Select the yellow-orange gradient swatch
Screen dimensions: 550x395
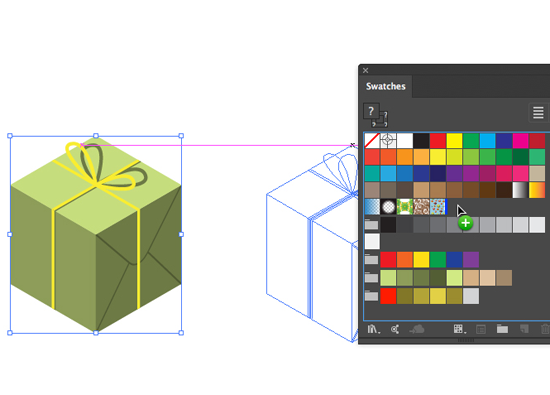click(x=537, y=190)
